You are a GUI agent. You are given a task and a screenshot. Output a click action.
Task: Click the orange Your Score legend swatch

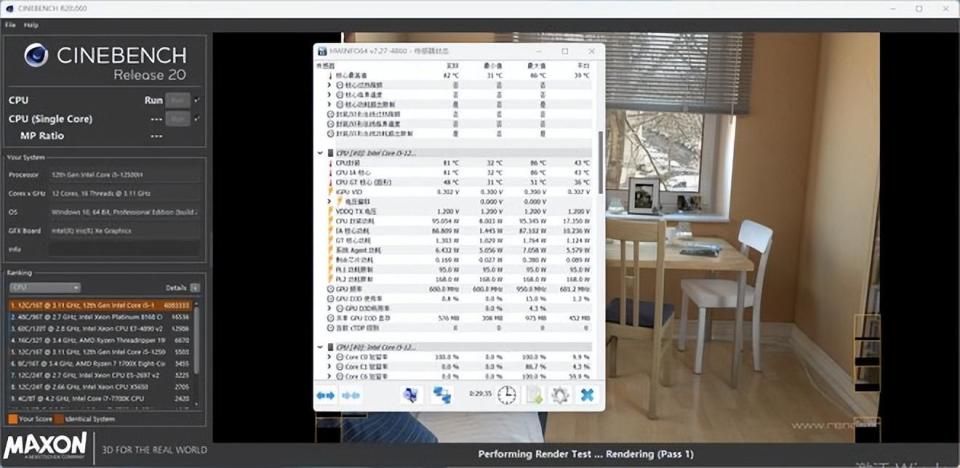pos(13,419)
